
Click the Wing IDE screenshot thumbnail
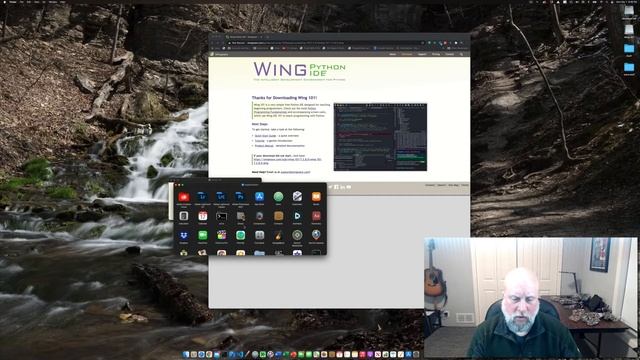[x=380, y=137]
